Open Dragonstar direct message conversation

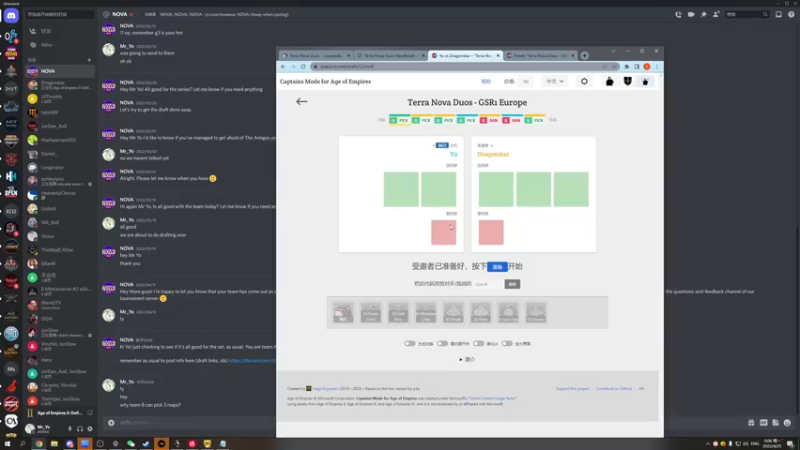pos(60,85)
